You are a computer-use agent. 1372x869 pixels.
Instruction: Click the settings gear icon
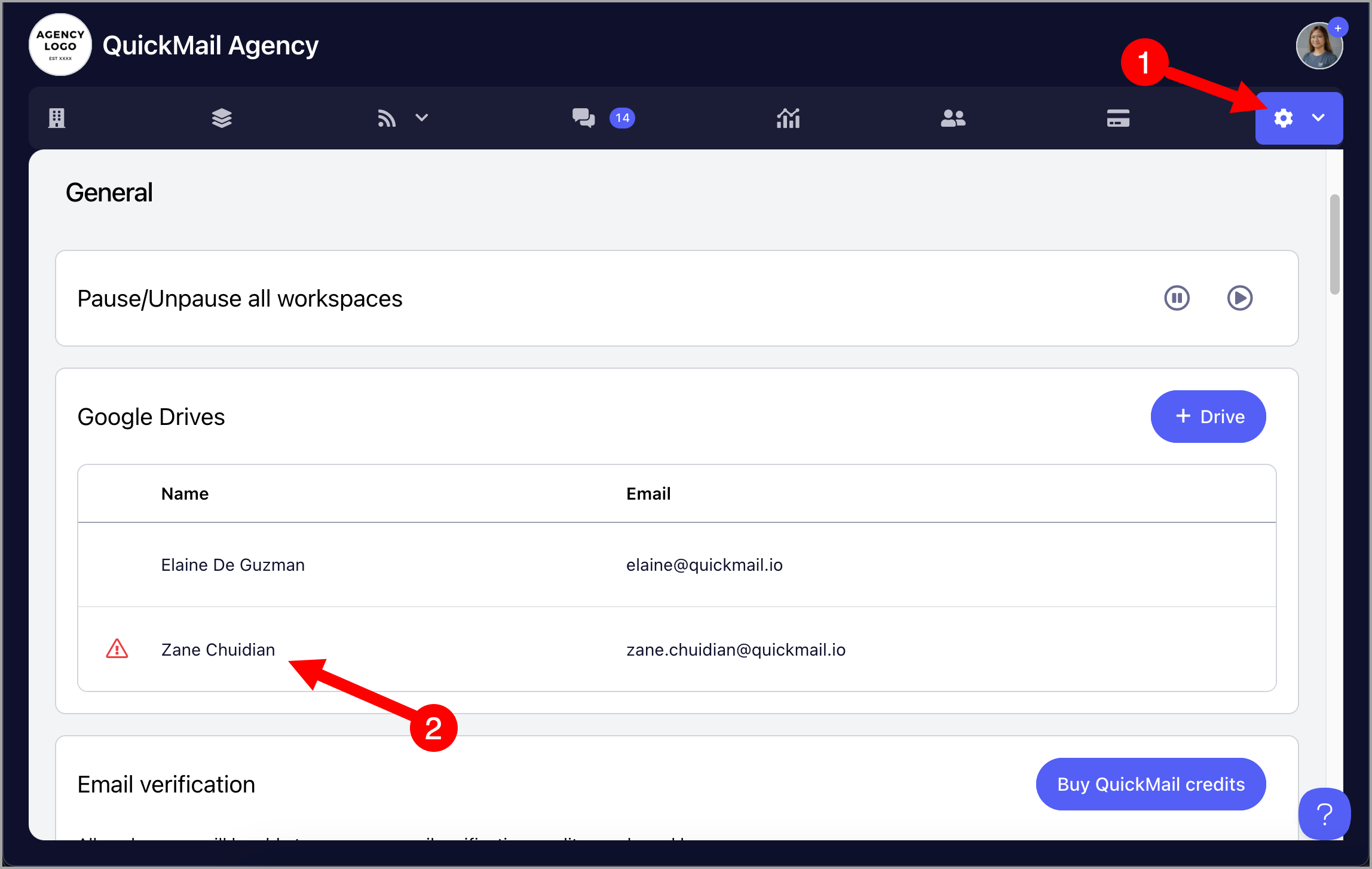[1284, 118]
